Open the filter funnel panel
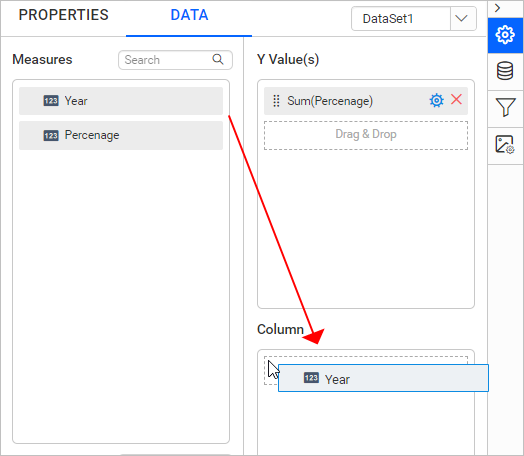524x456 pixels. tap(505, 108)
